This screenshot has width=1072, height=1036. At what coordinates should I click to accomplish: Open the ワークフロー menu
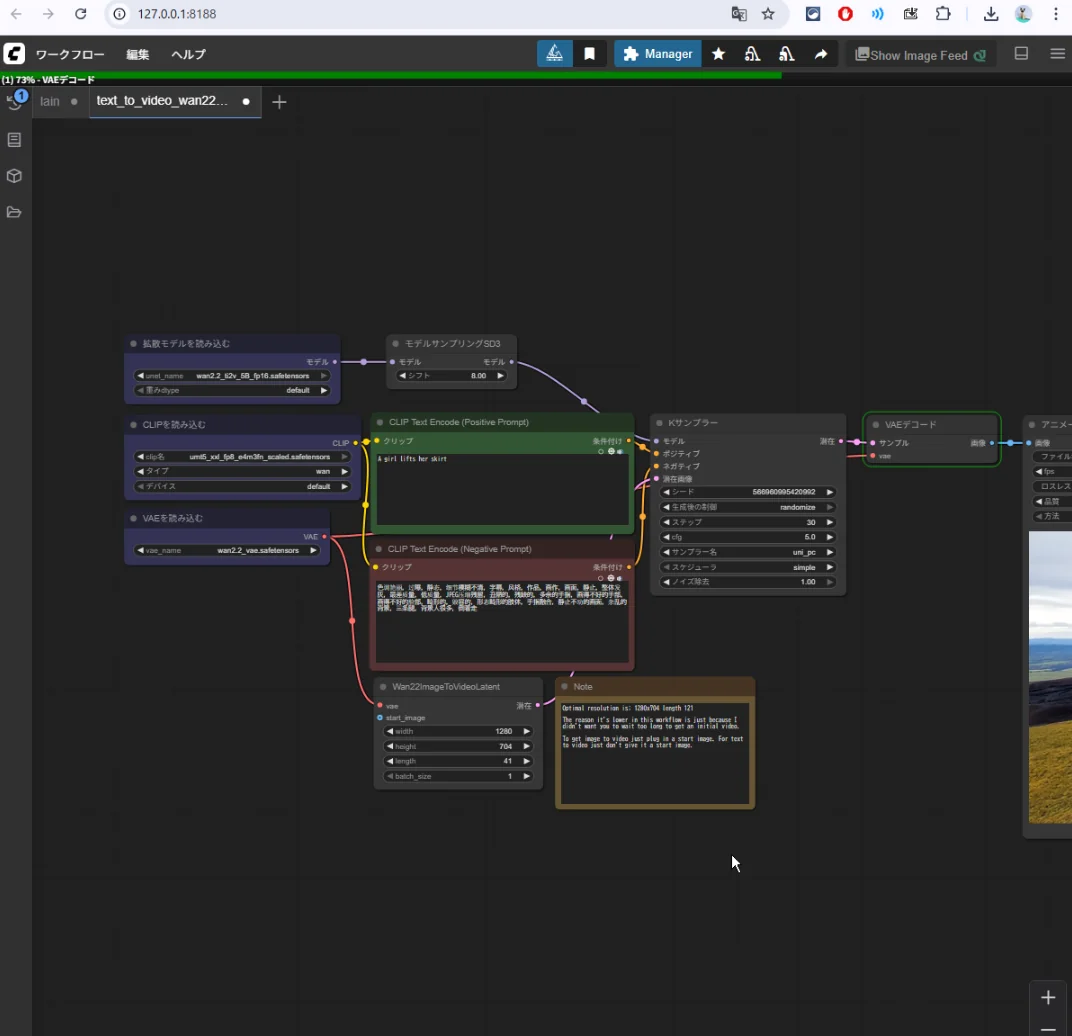[x=70, y=54]
